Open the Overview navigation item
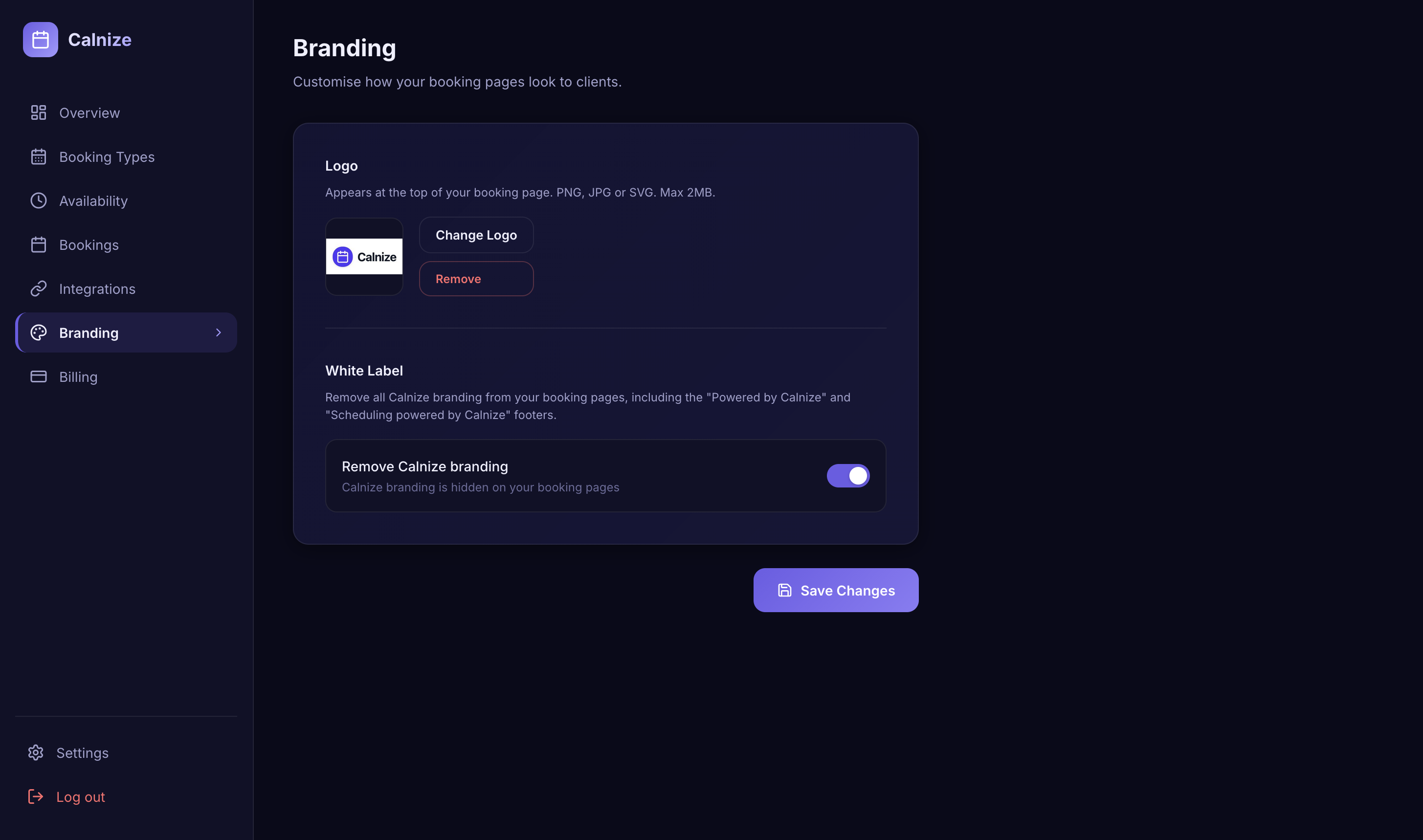 tap(89, 112)
